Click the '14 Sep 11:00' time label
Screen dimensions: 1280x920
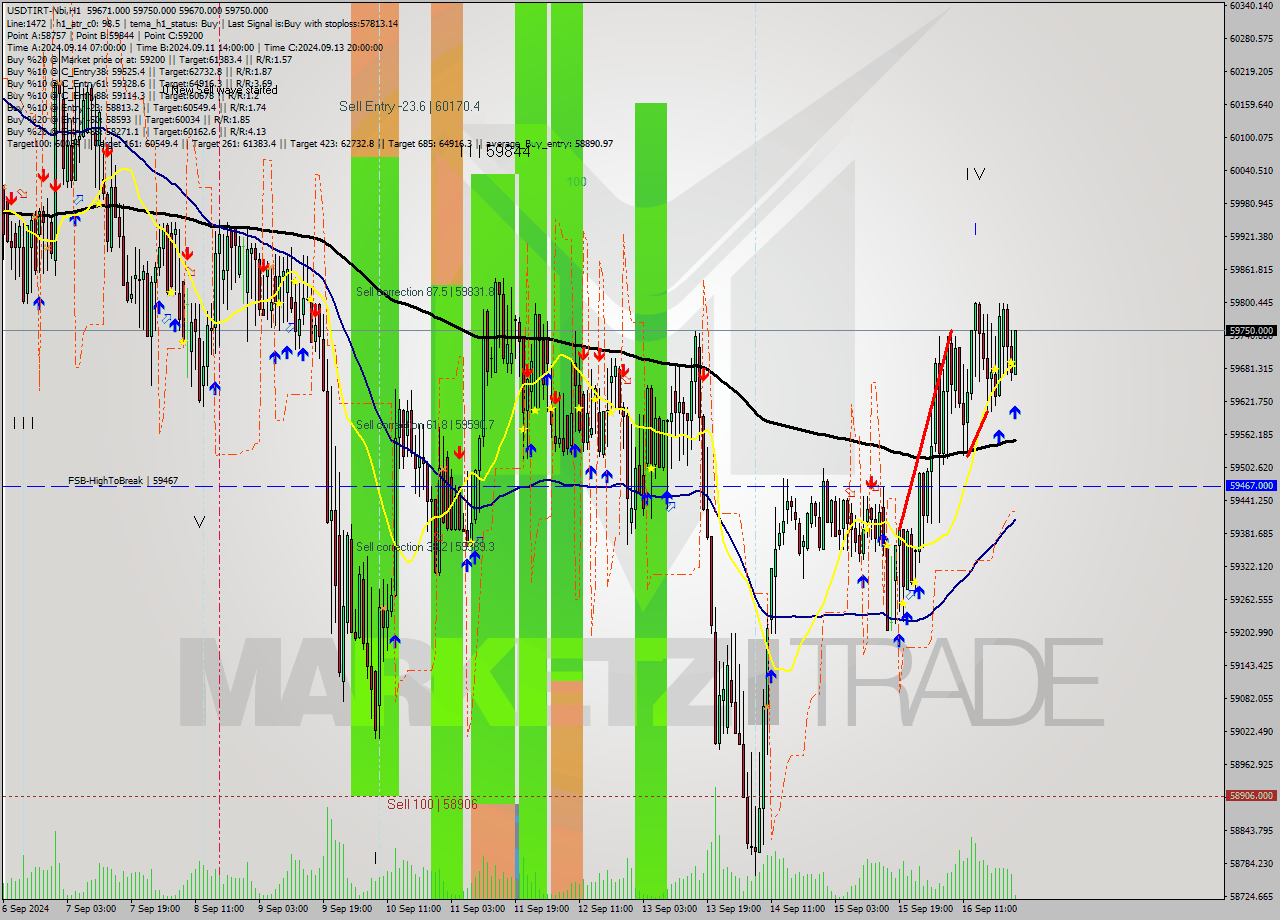(797, 909)
